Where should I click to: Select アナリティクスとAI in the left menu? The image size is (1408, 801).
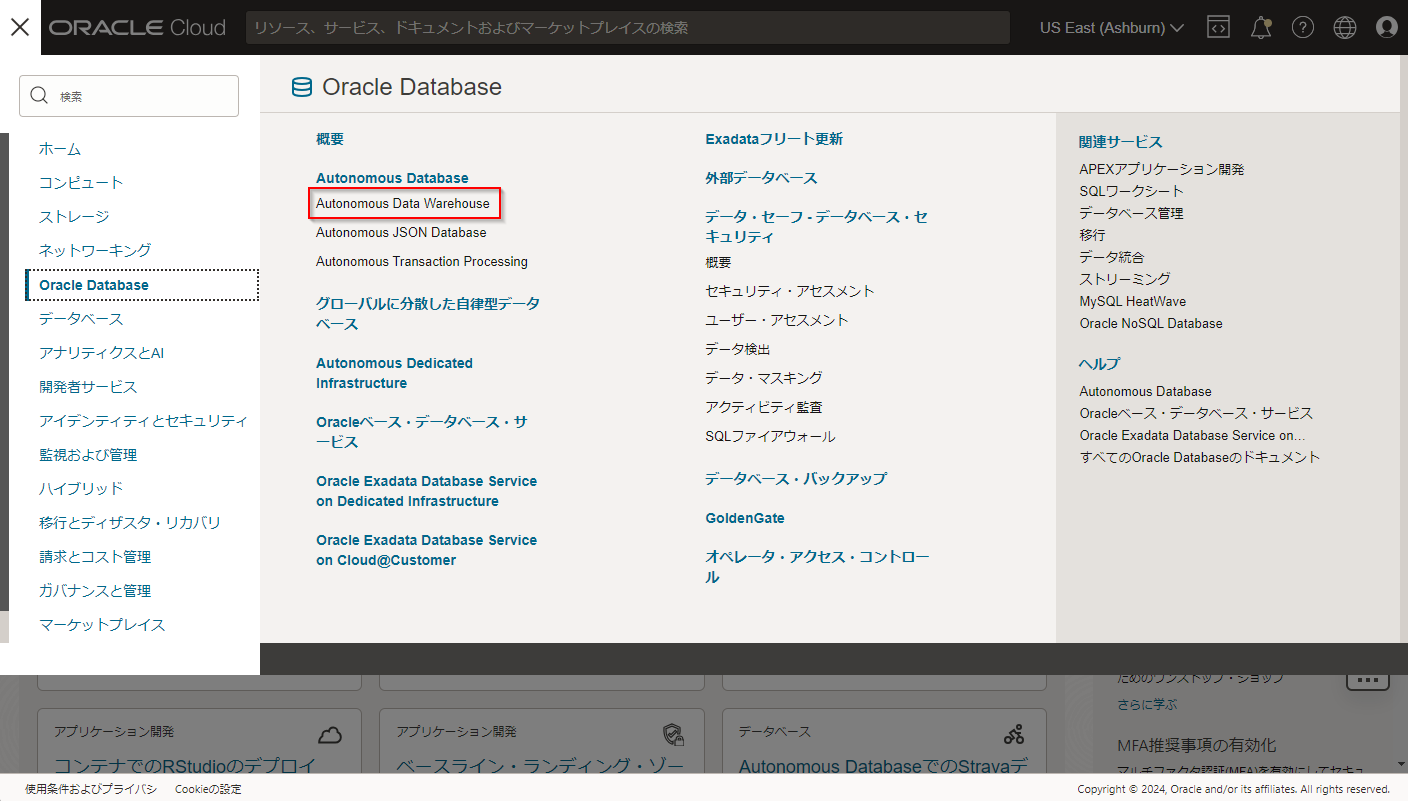coord(101,353)
